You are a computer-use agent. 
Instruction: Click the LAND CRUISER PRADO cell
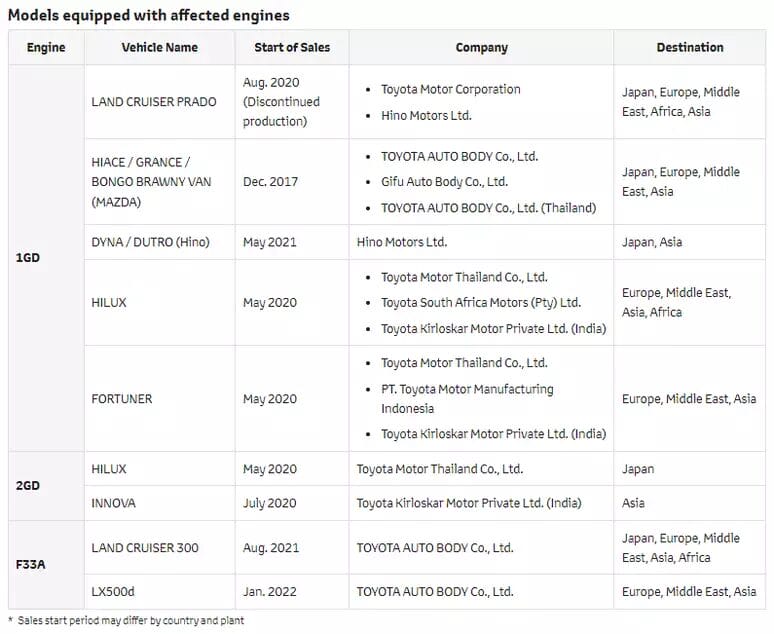(154, 102)
